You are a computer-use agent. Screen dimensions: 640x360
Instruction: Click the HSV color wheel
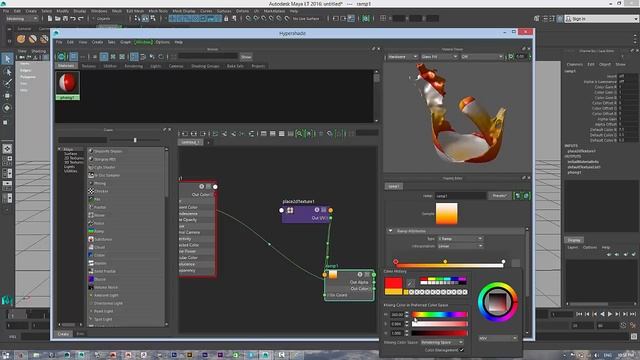pyautogui.click(x=498, y=302)
